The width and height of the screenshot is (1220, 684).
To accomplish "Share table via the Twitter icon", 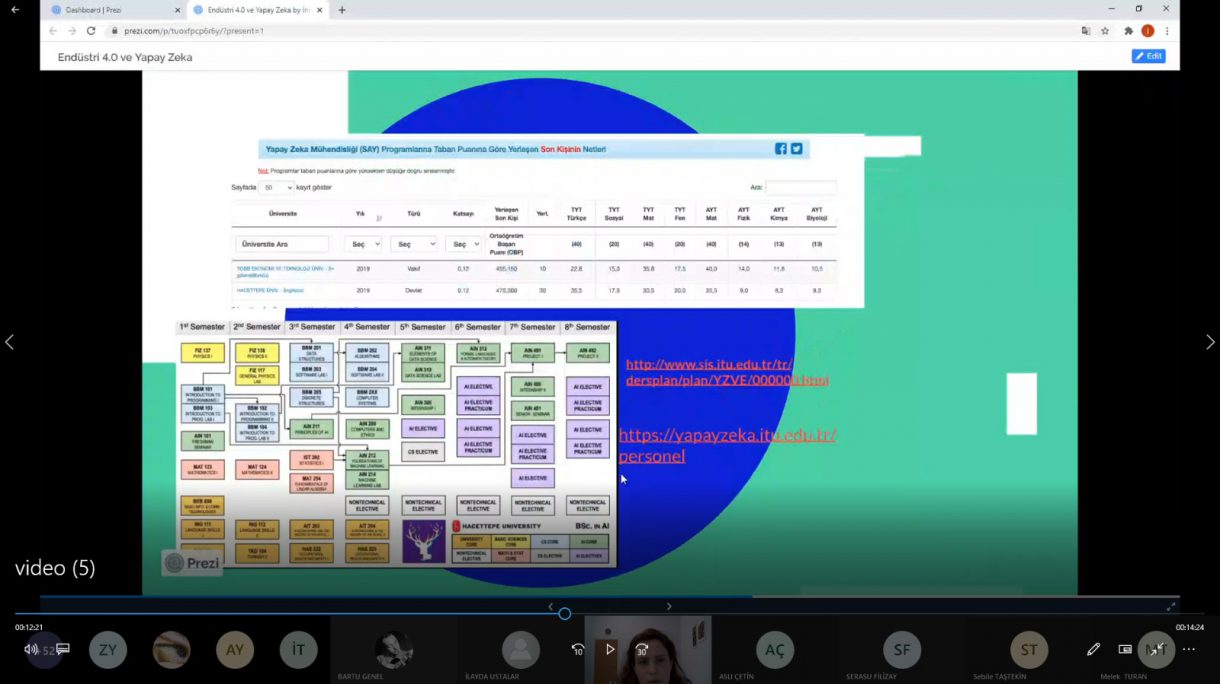I will [797, 149].
